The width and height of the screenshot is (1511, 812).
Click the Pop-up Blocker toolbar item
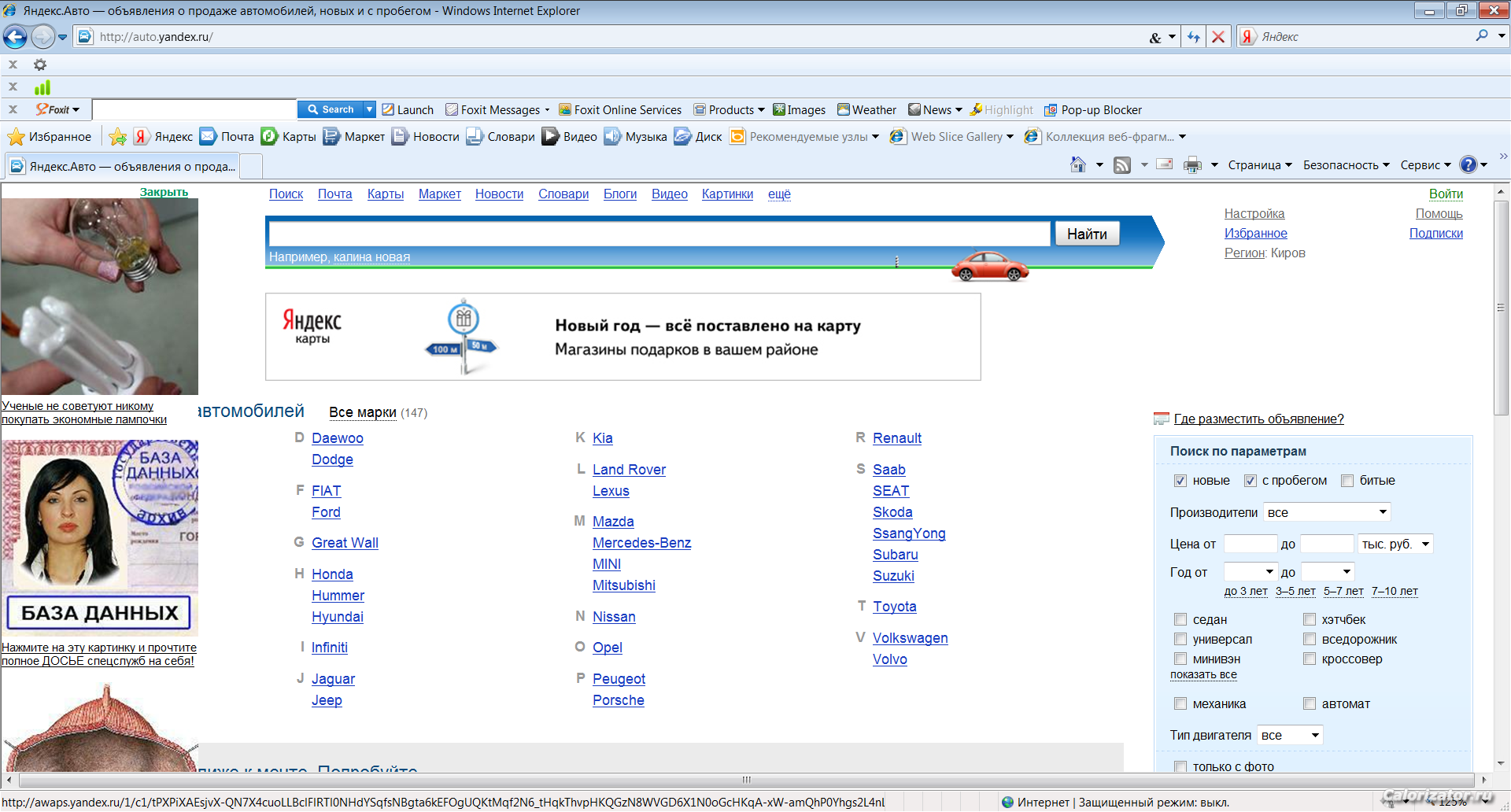tap(1093, 109)
